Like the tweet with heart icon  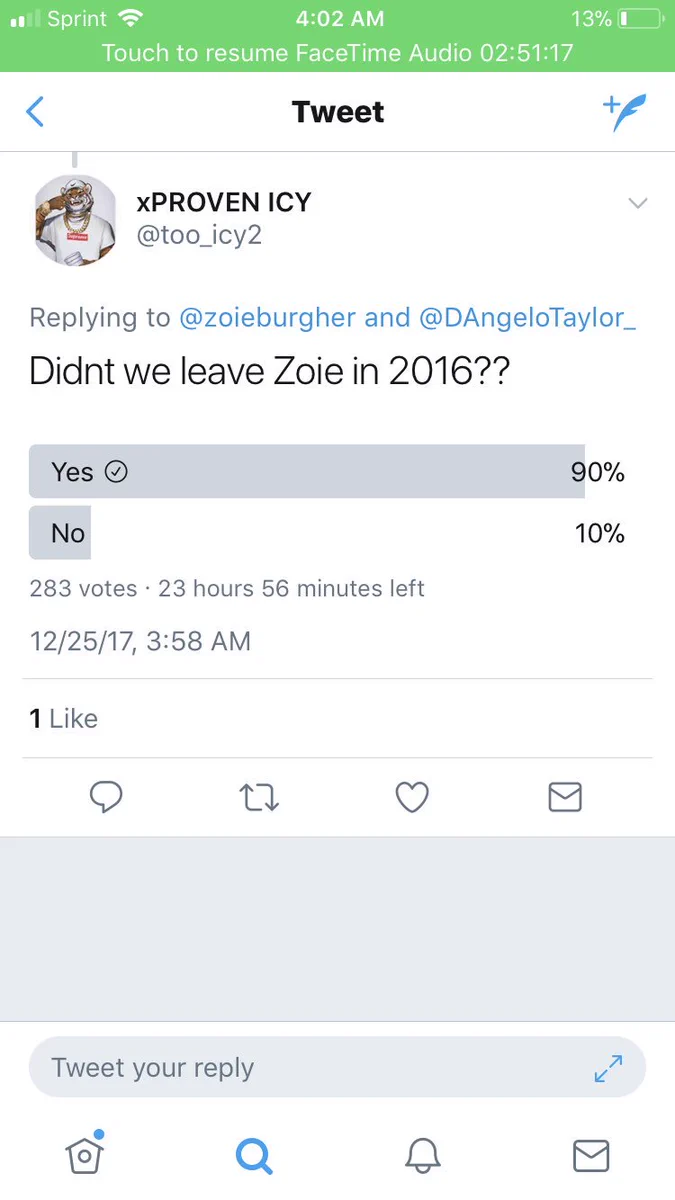click(412, 797)
